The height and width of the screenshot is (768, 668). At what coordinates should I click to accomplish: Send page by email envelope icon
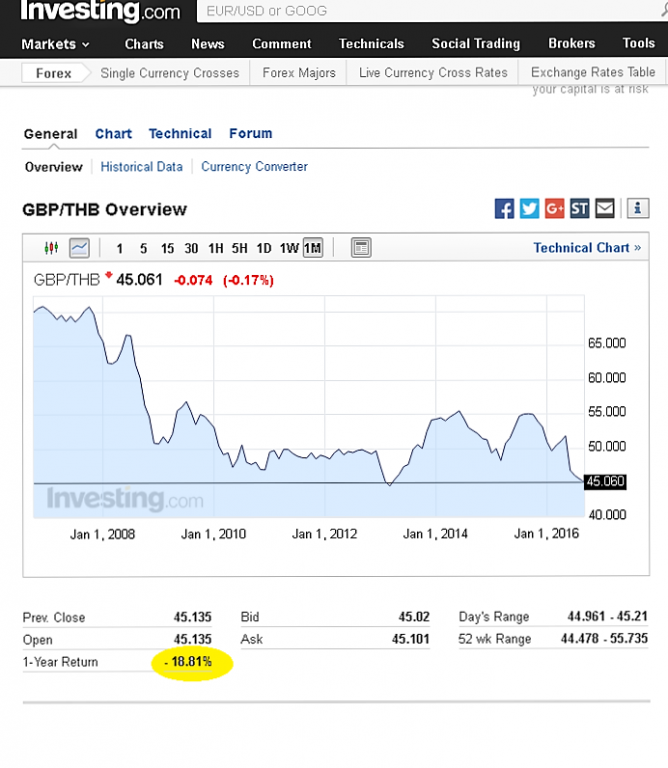coord(605,208)
